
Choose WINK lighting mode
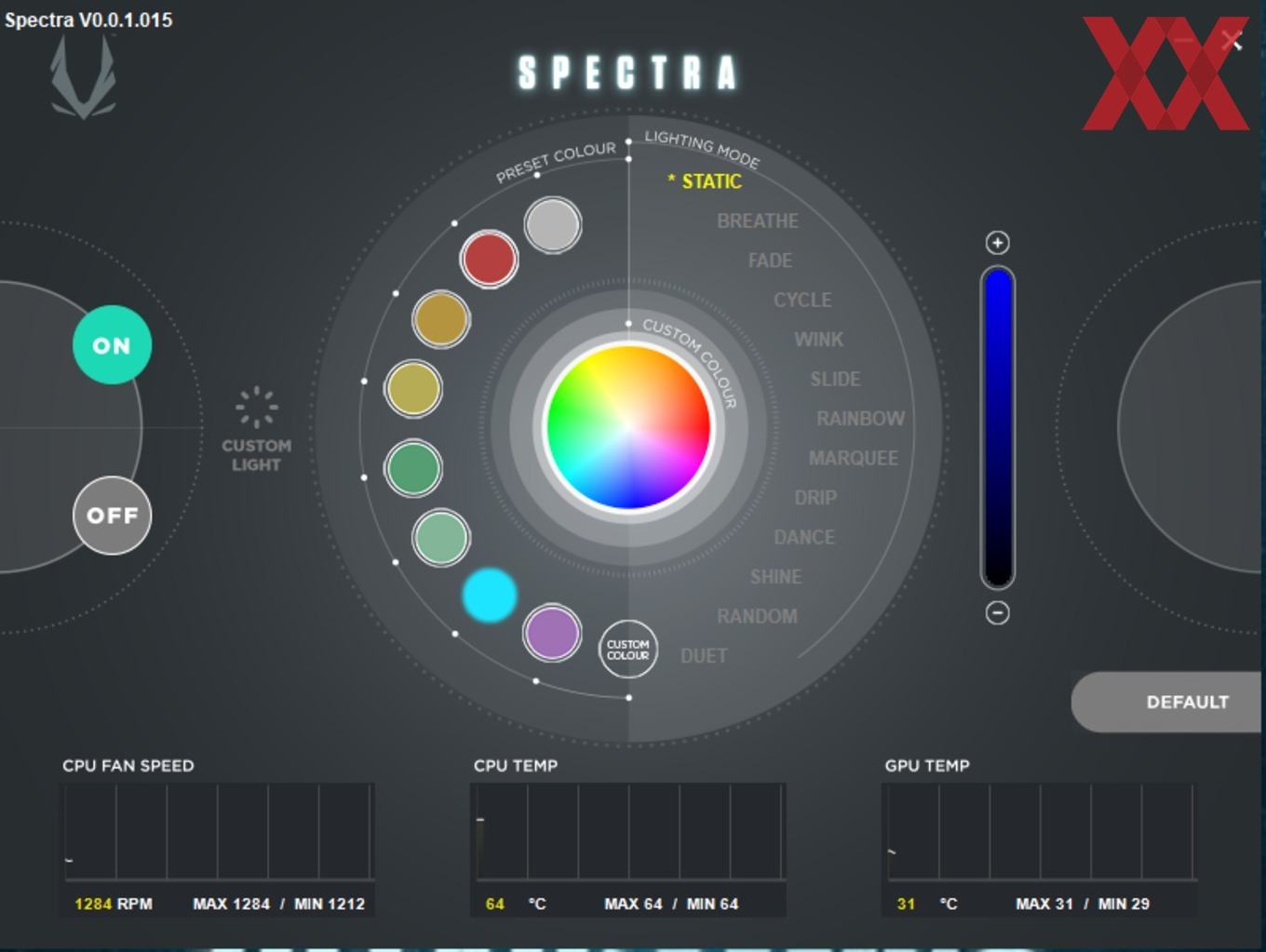(x=819, y=340)
